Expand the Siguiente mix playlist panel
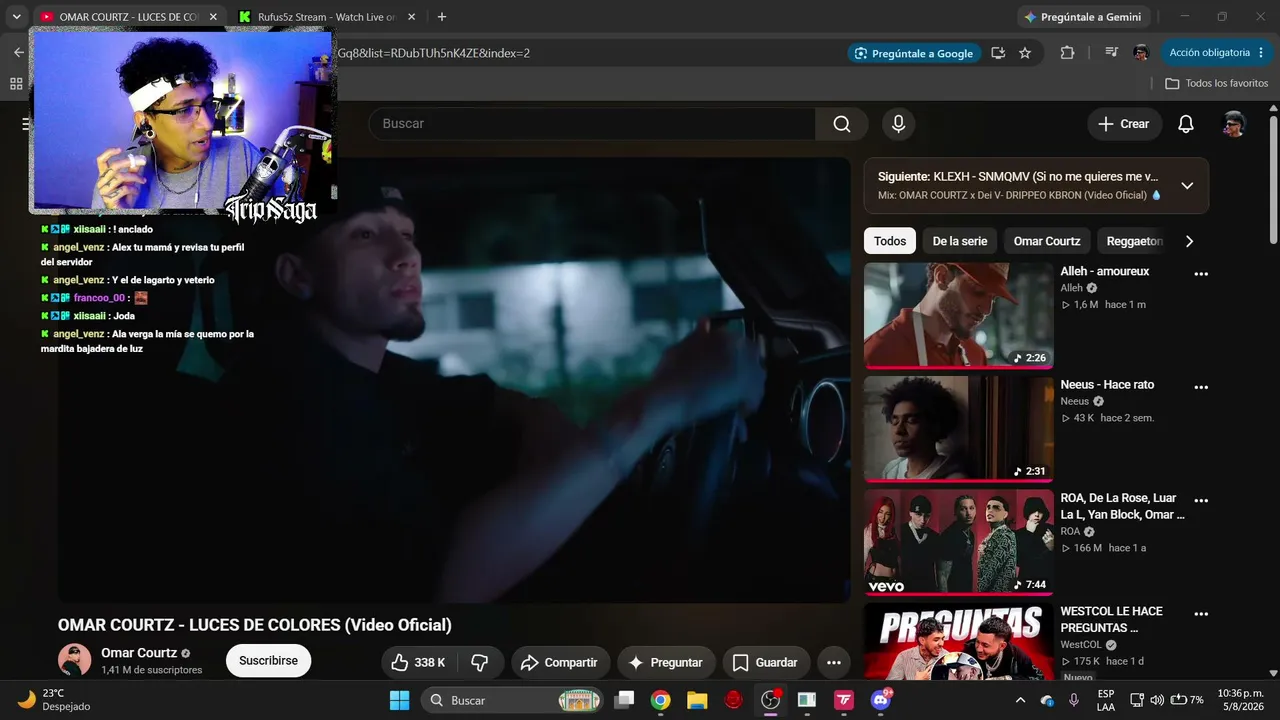Viewport: 1280px width, 720px height. coord(1187,185)
